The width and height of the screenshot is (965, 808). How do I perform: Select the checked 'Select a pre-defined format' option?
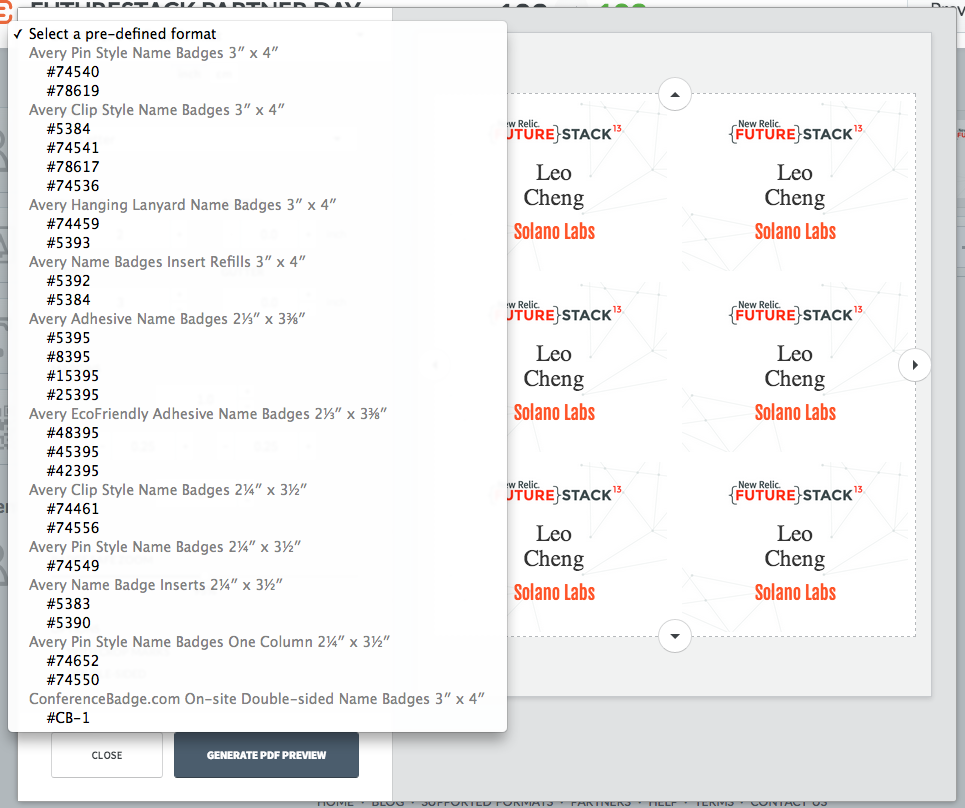coord(257,34)
